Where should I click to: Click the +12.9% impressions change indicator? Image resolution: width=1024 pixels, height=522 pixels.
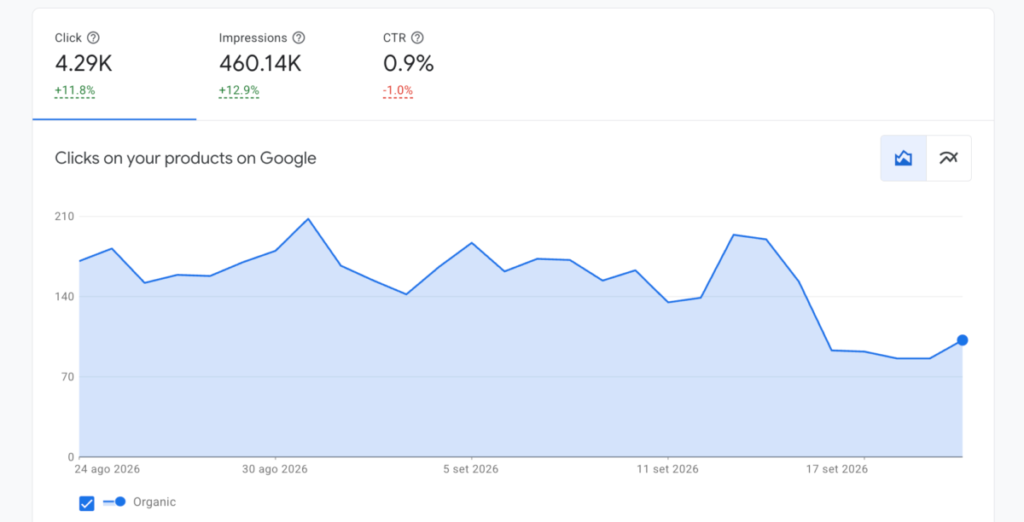coord(239,90)
